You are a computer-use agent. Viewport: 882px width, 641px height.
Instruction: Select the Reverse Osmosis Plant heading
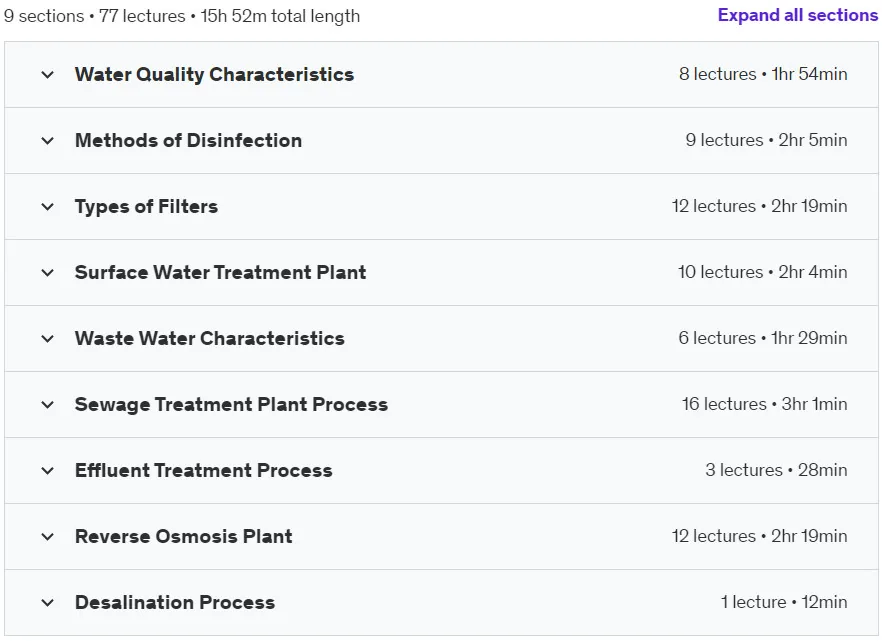(x=183, y=537)
